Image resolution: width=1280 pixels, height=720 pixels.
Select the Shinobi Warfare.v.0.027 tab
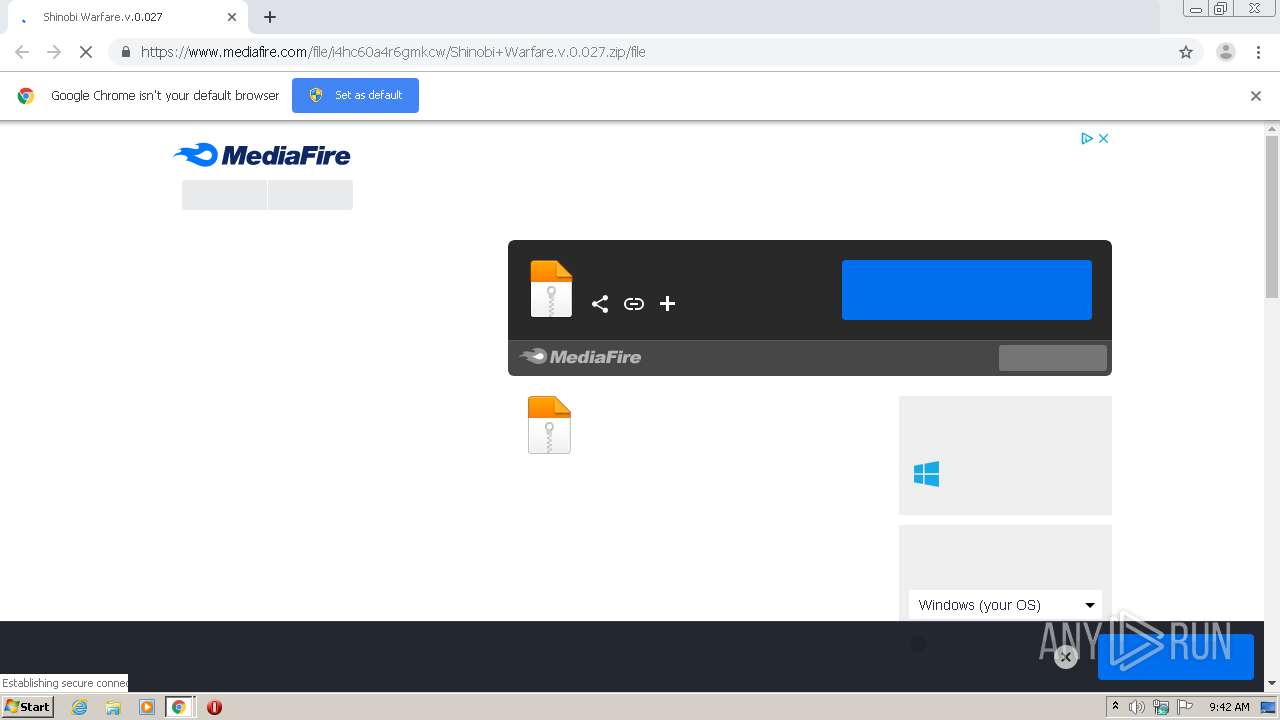point(127,17)
